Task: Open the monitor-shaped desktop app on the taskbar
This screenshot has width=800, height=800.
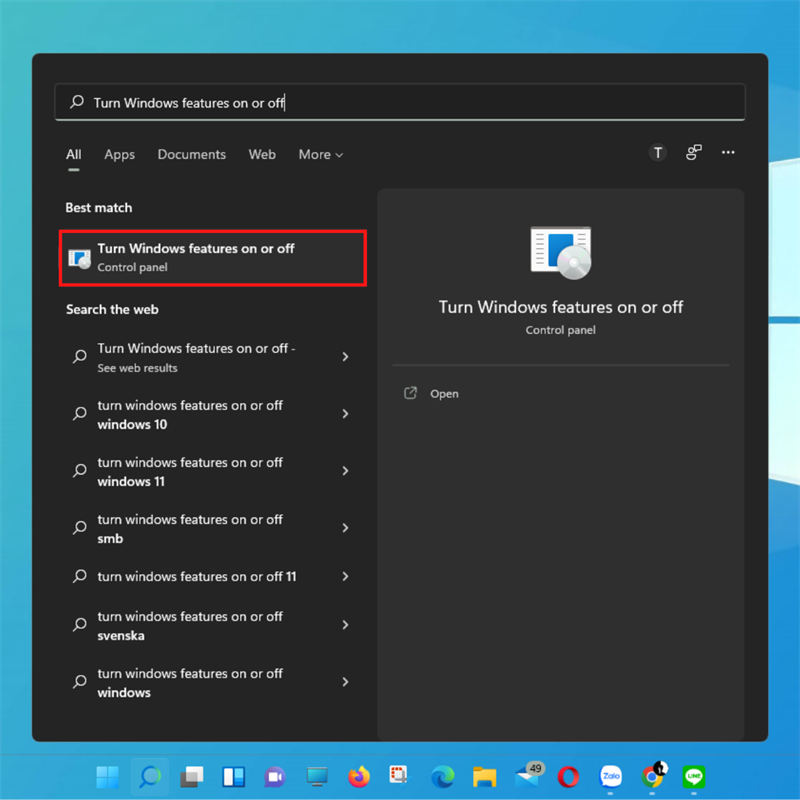Action: [x=317, y=777]
